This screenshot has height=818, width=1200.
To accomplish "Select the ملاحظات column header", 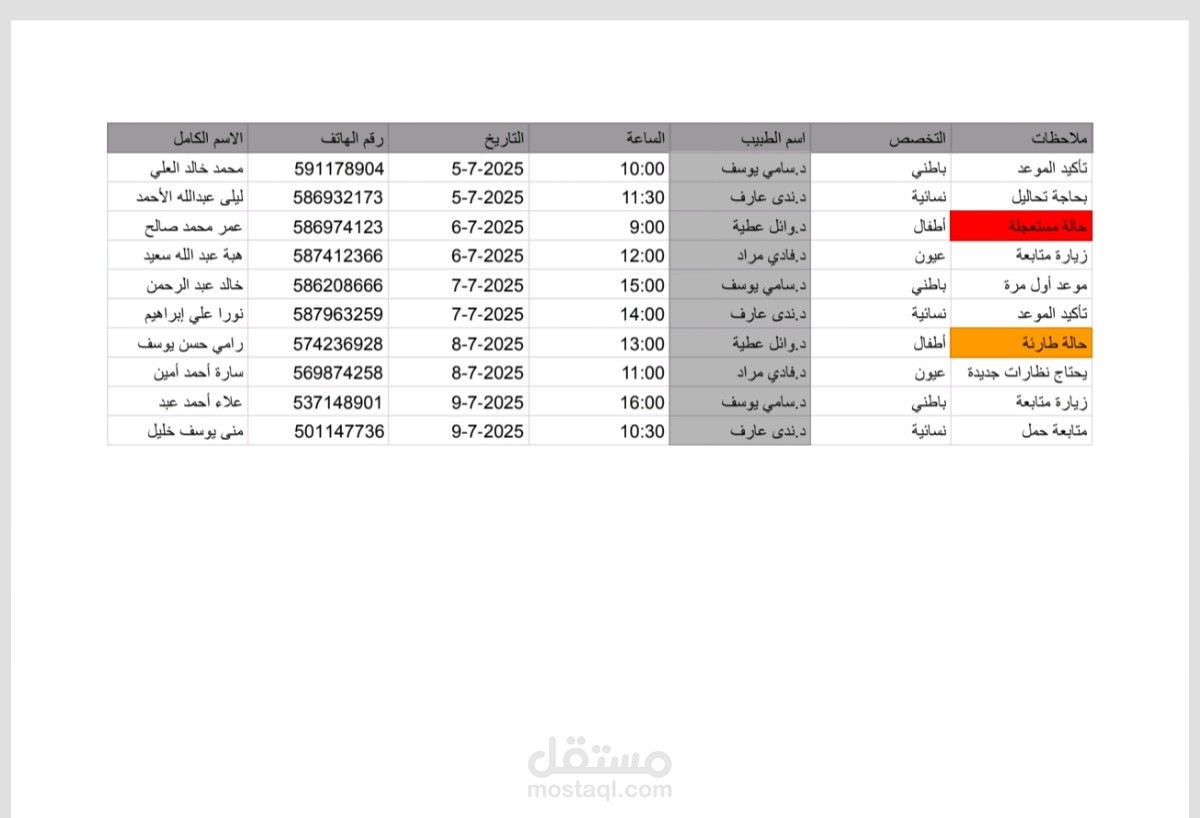I will (x=1022, y=138).
